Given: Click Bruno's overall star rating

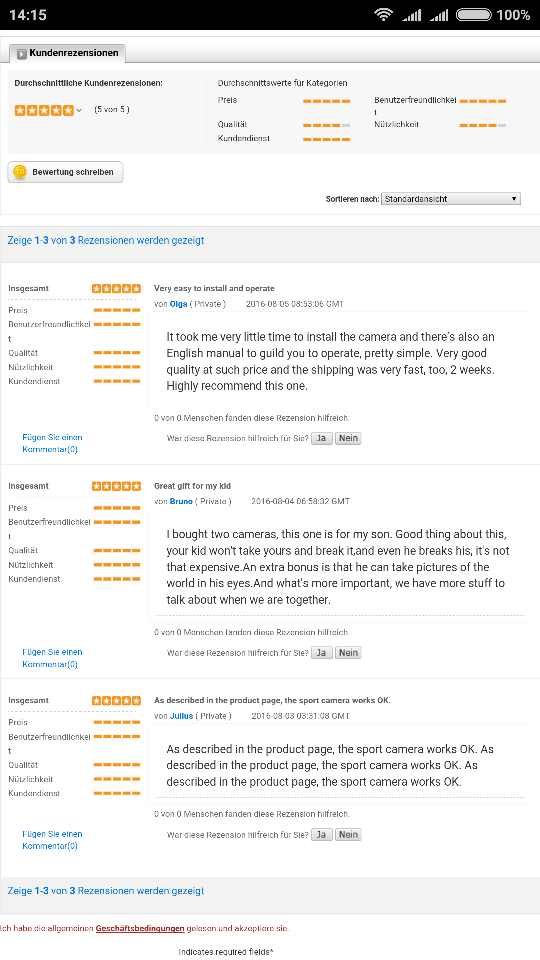Looking at the screenshot, I should click(x=116, y=486).
